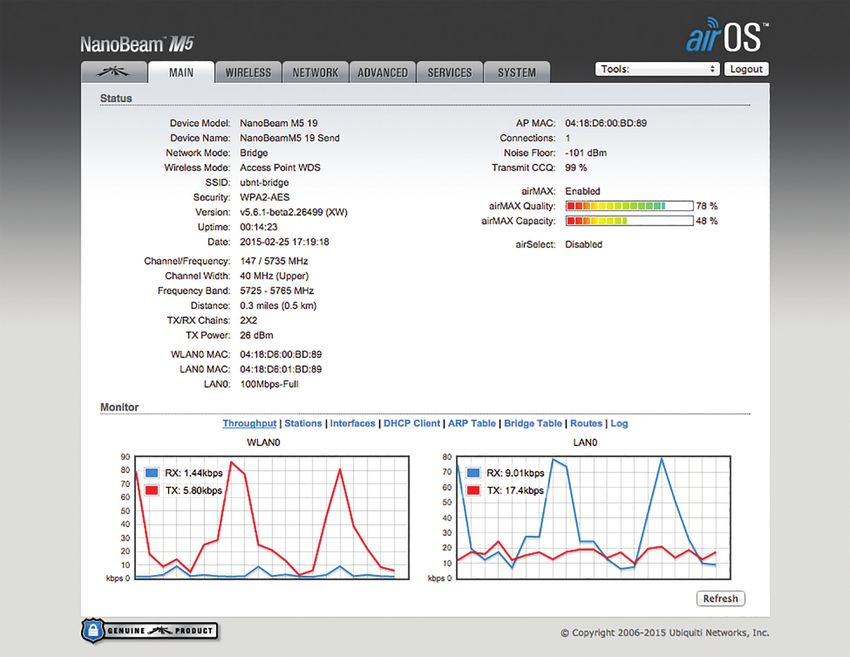The image size is (850, 657).
Task: Click the LAN0 throughput graph
Action: tap(593, 518)
